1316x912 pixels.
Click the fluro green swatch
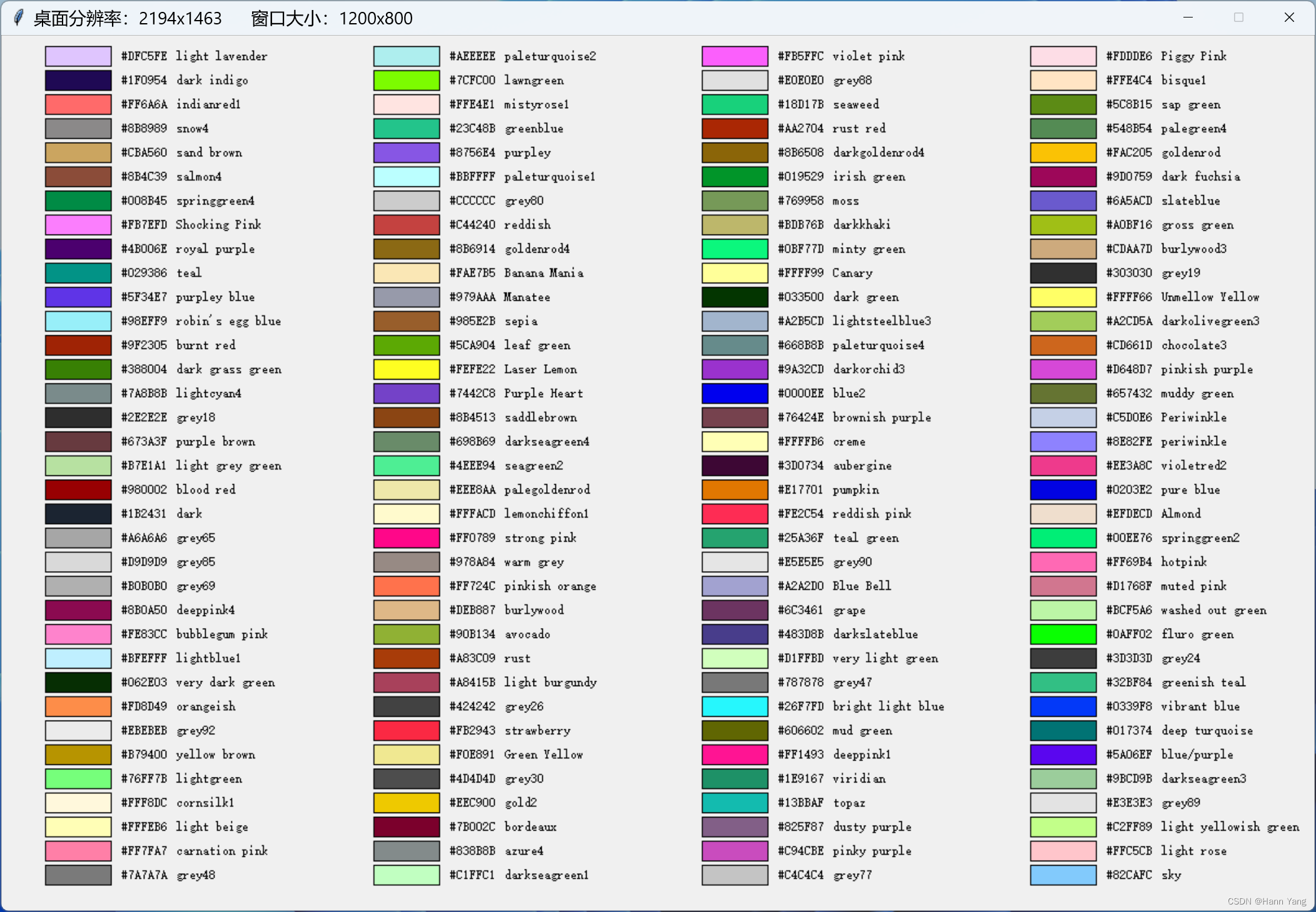pyautogui.click(x=1063, y=634)
